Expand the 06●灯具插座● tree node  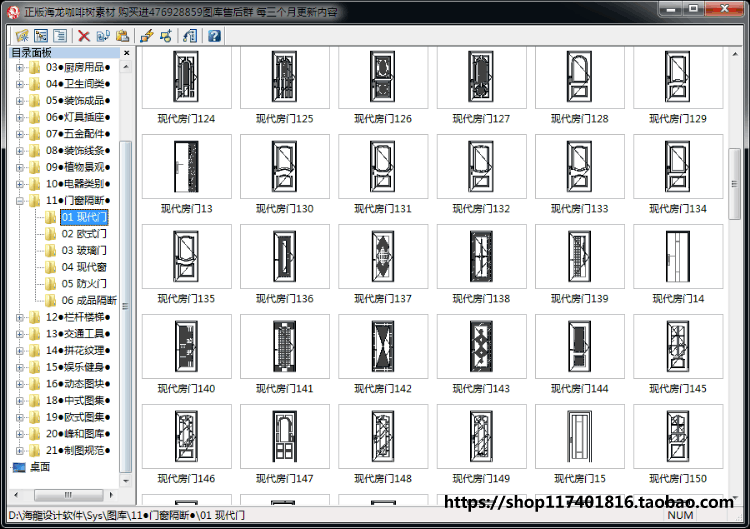pos(20,118)
